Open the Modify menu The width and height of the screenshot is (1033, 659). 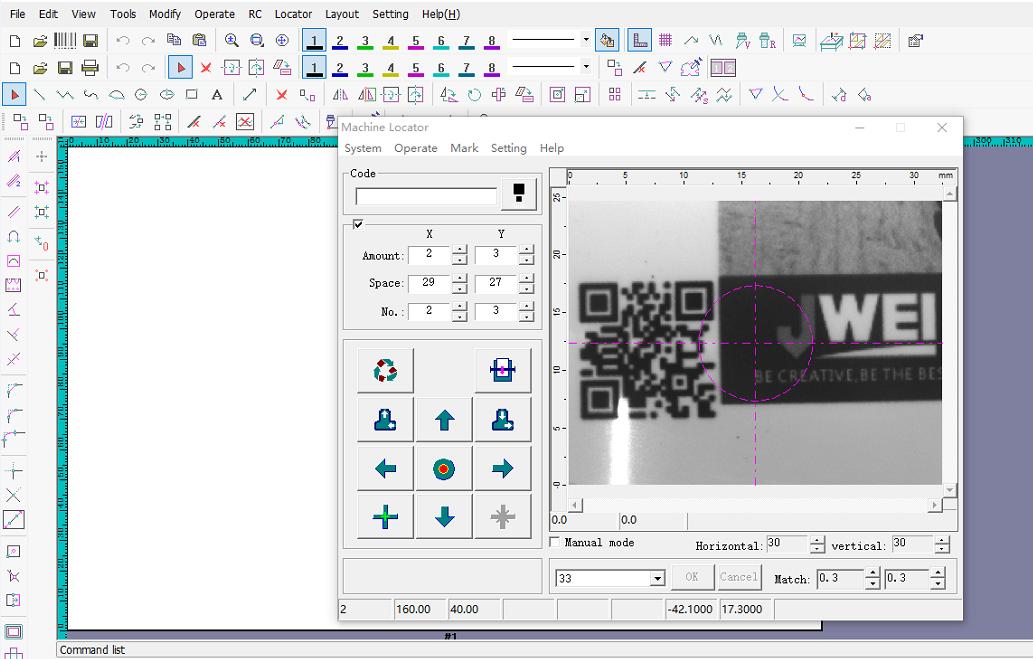[165, 14]
